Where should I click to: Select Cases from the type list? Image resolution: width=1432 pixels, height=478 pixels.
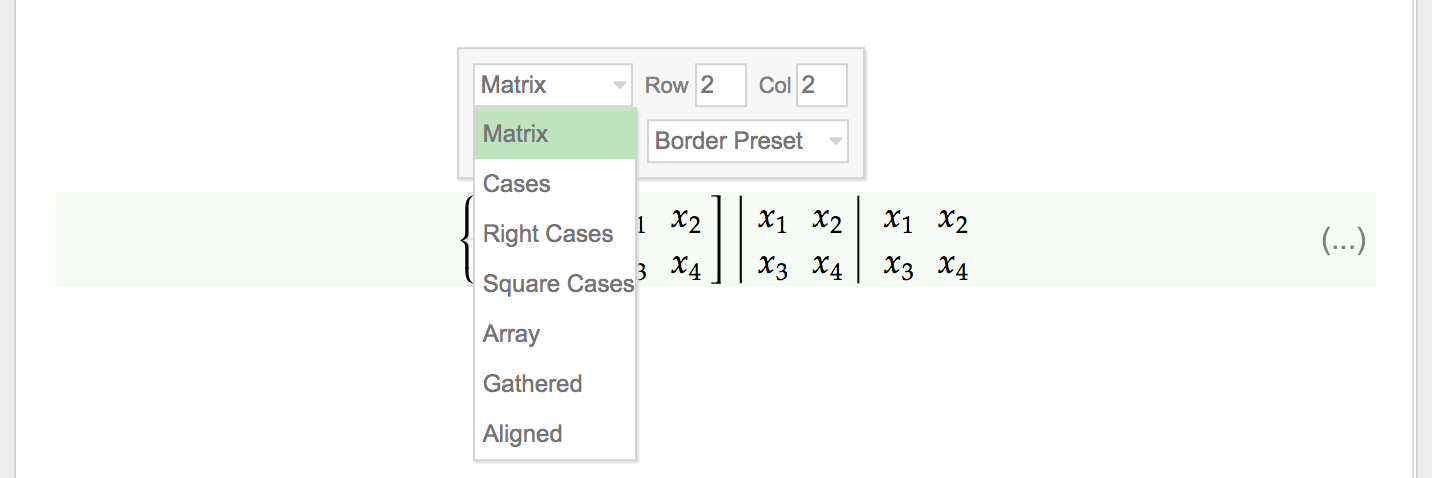click(x=555, y=184)
